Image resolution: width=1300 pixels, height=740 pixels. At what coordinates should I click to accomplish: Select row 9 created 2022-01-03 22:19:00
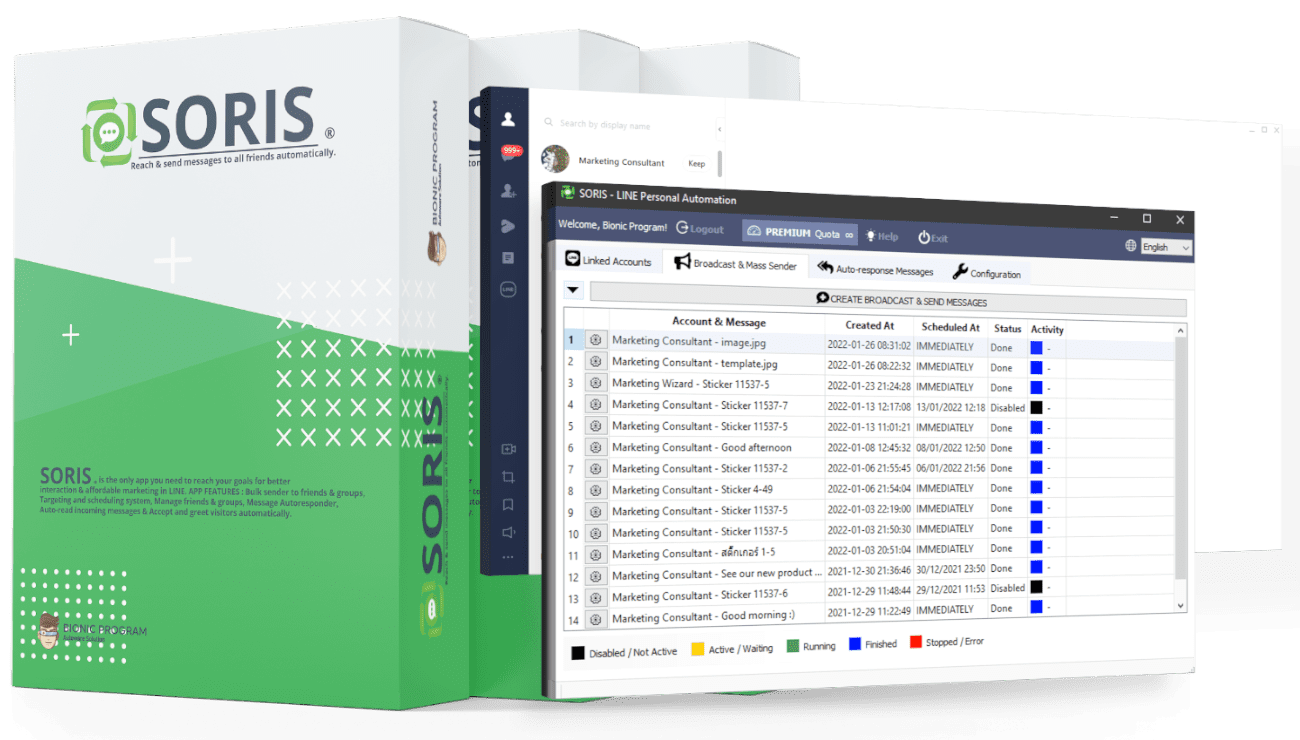(869, 509)
